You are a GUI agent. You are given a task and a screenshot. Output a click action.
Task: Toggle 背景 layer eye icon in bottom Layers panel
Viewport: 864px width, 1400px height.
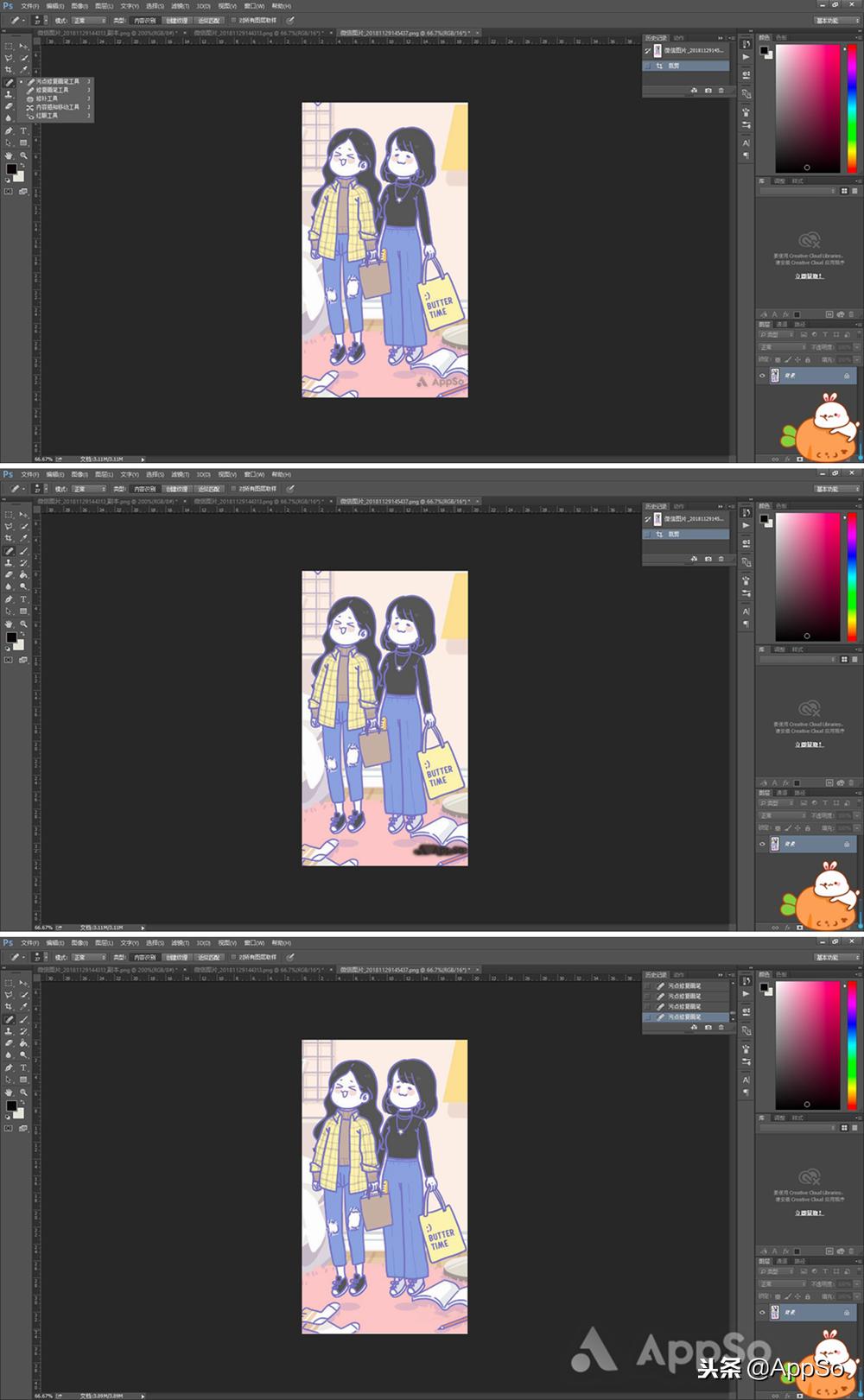tap(762, 1313)
